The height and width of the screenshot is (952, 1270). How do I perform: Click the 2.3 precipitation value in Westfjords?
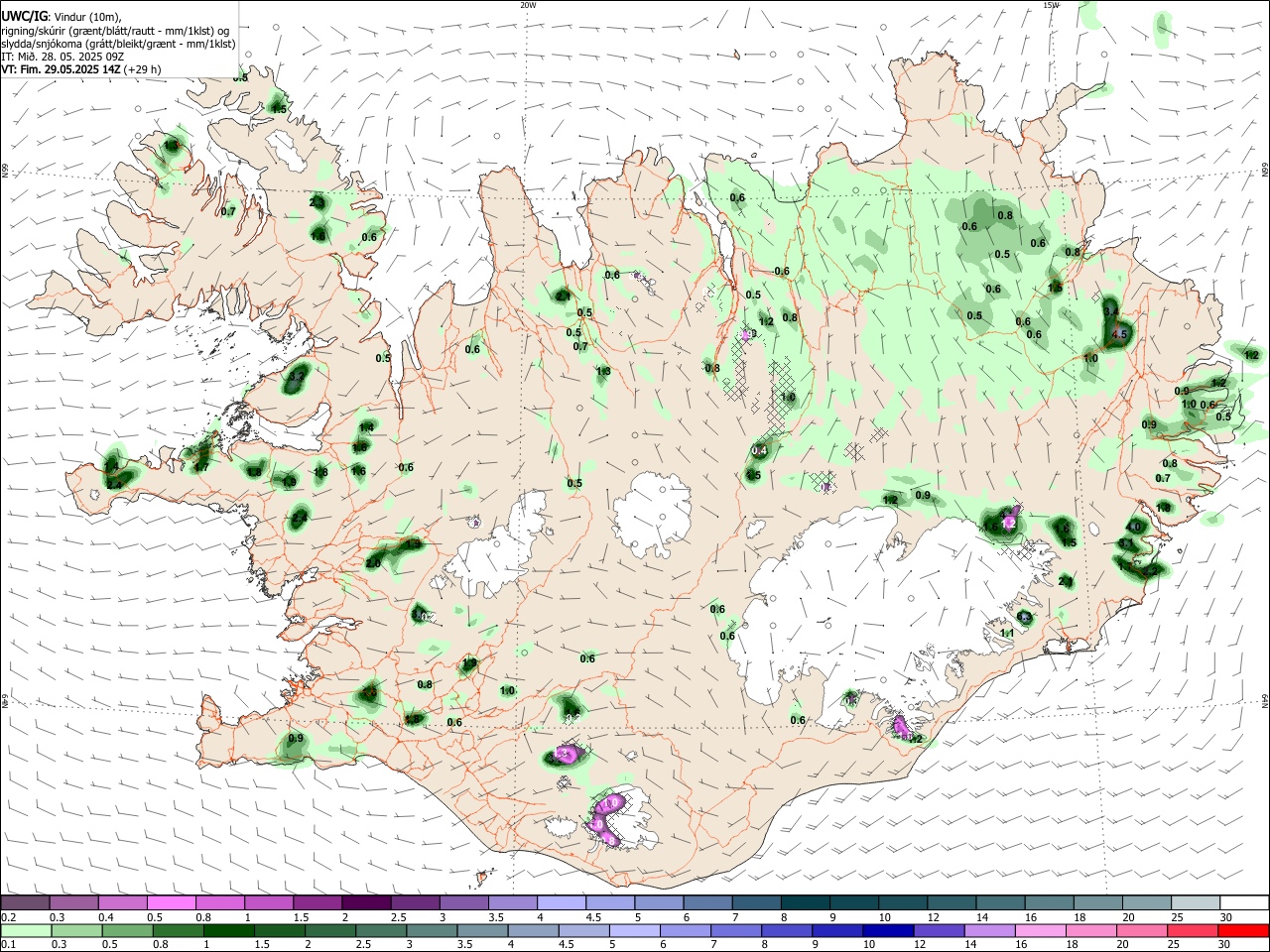point(317,202)
